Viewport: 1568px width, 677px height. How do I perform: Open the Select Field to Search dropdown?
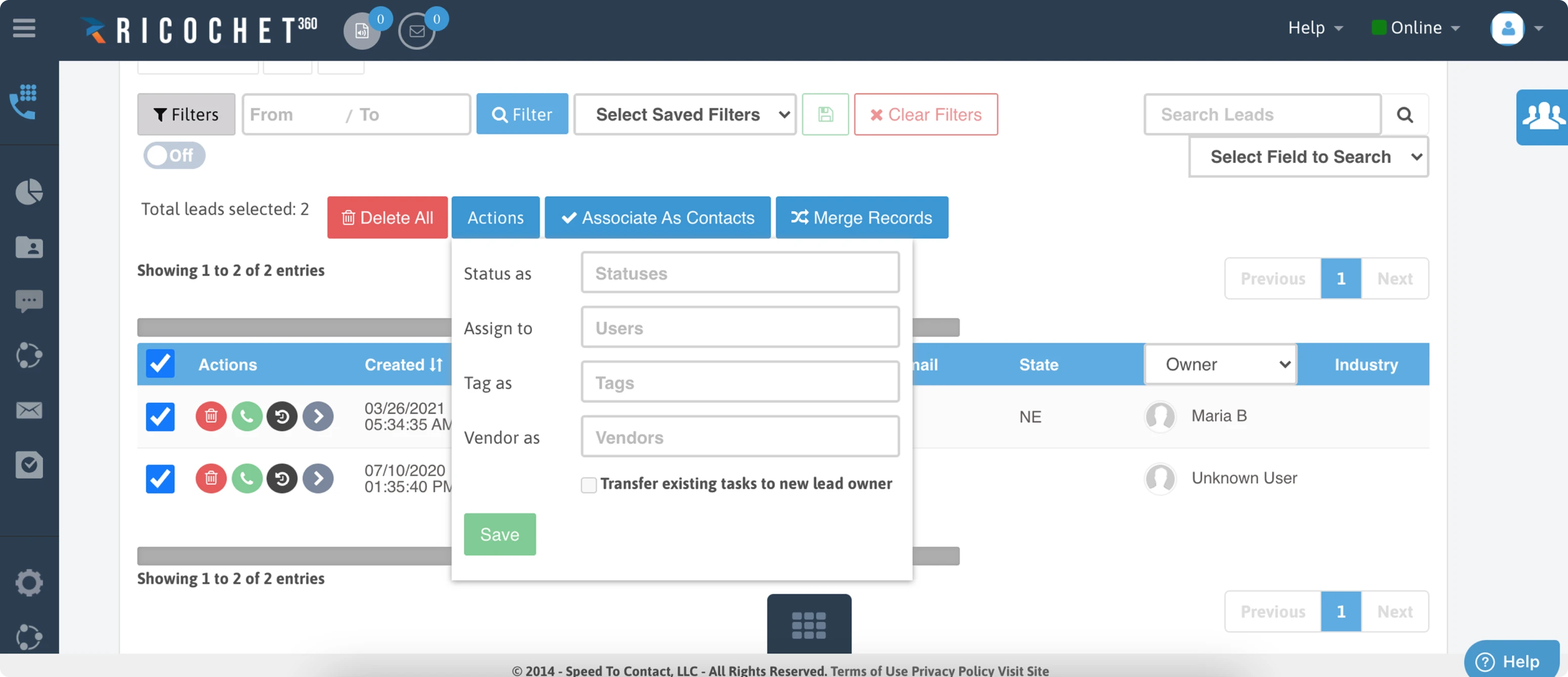pyautogui.click(x=1308, y=157)
